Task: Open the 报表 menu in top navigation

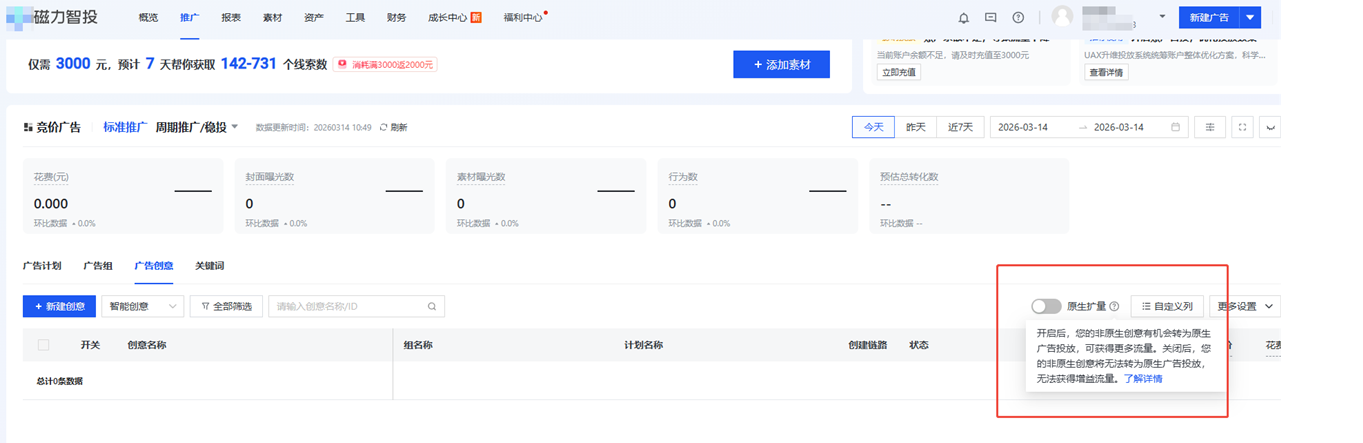Action: click(231, 18)
